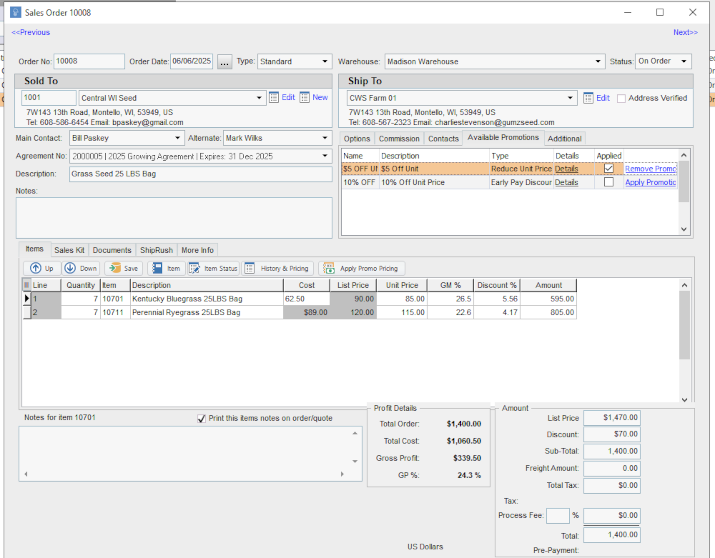Click the Process Fee percent field
This screenshot has width=715, height=558.
coord(558,516)
